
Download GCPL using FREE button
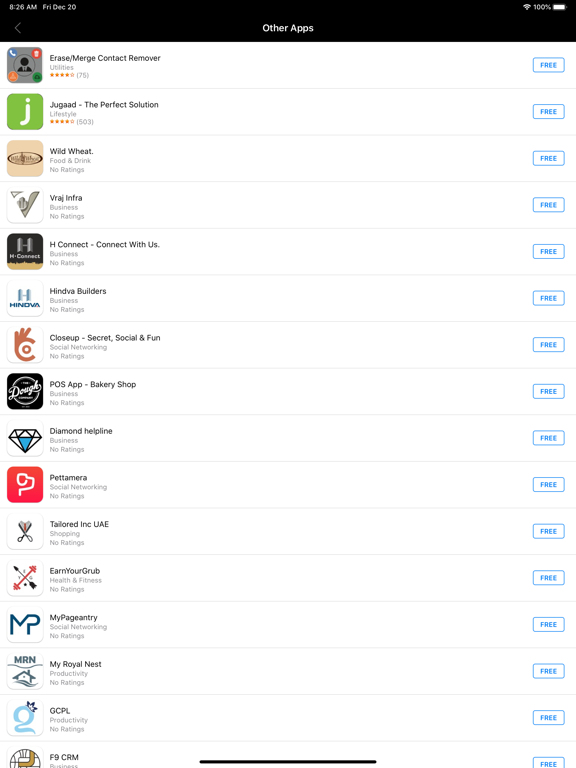tap(549, 718)
